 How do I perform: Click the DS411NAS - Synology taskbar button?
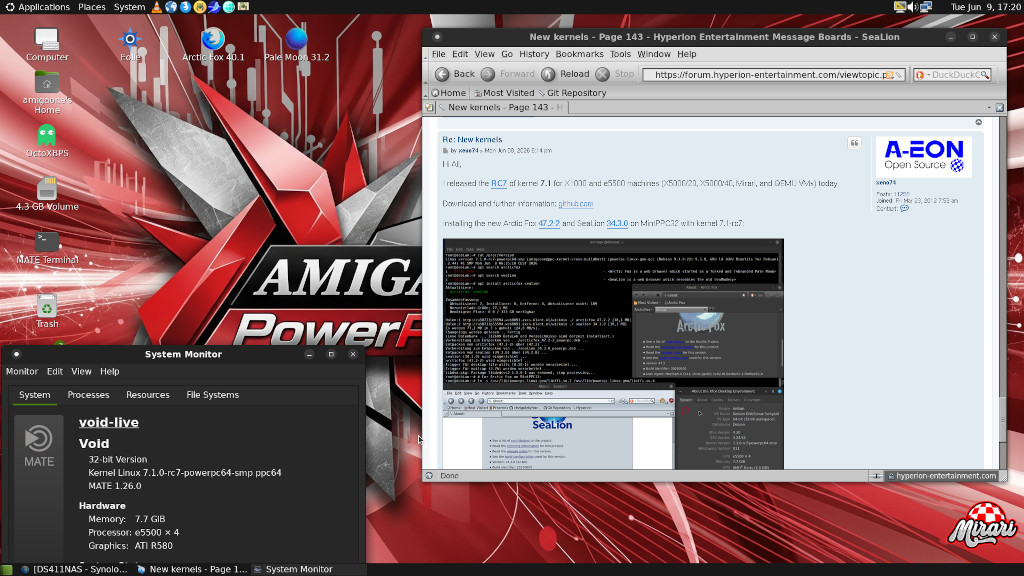(x=74, y=569)
